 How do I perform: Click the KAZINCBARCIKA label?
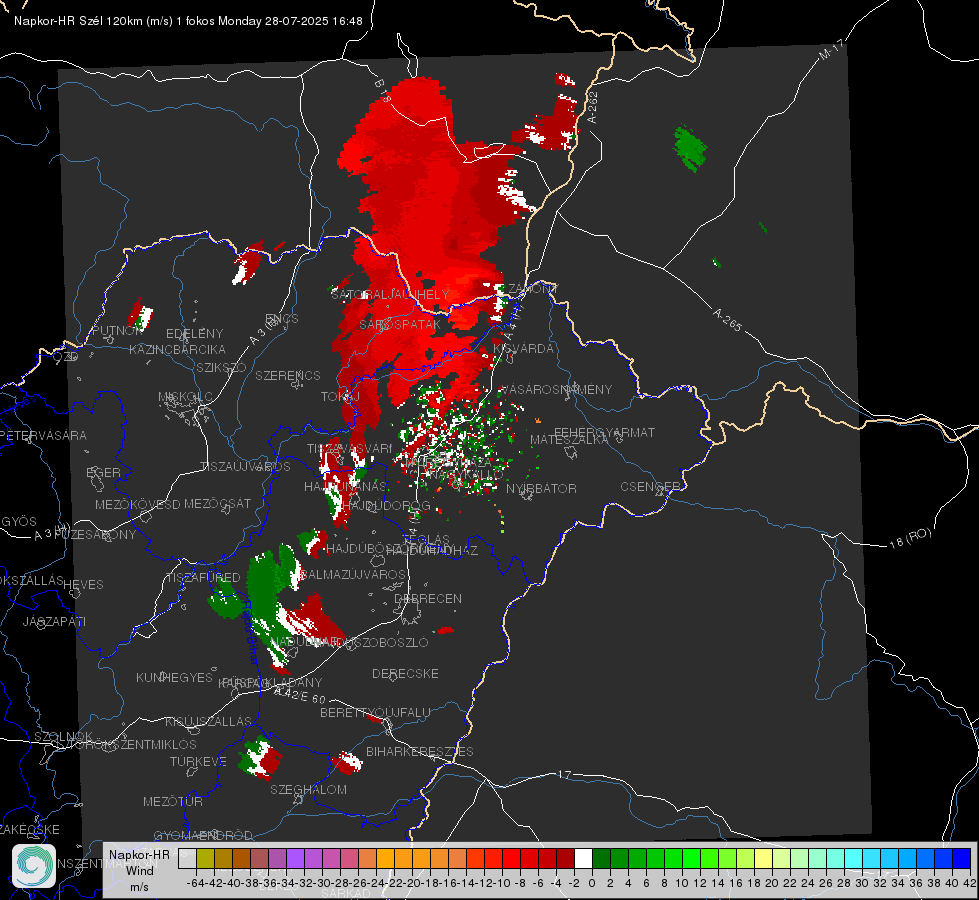point(177,349)
